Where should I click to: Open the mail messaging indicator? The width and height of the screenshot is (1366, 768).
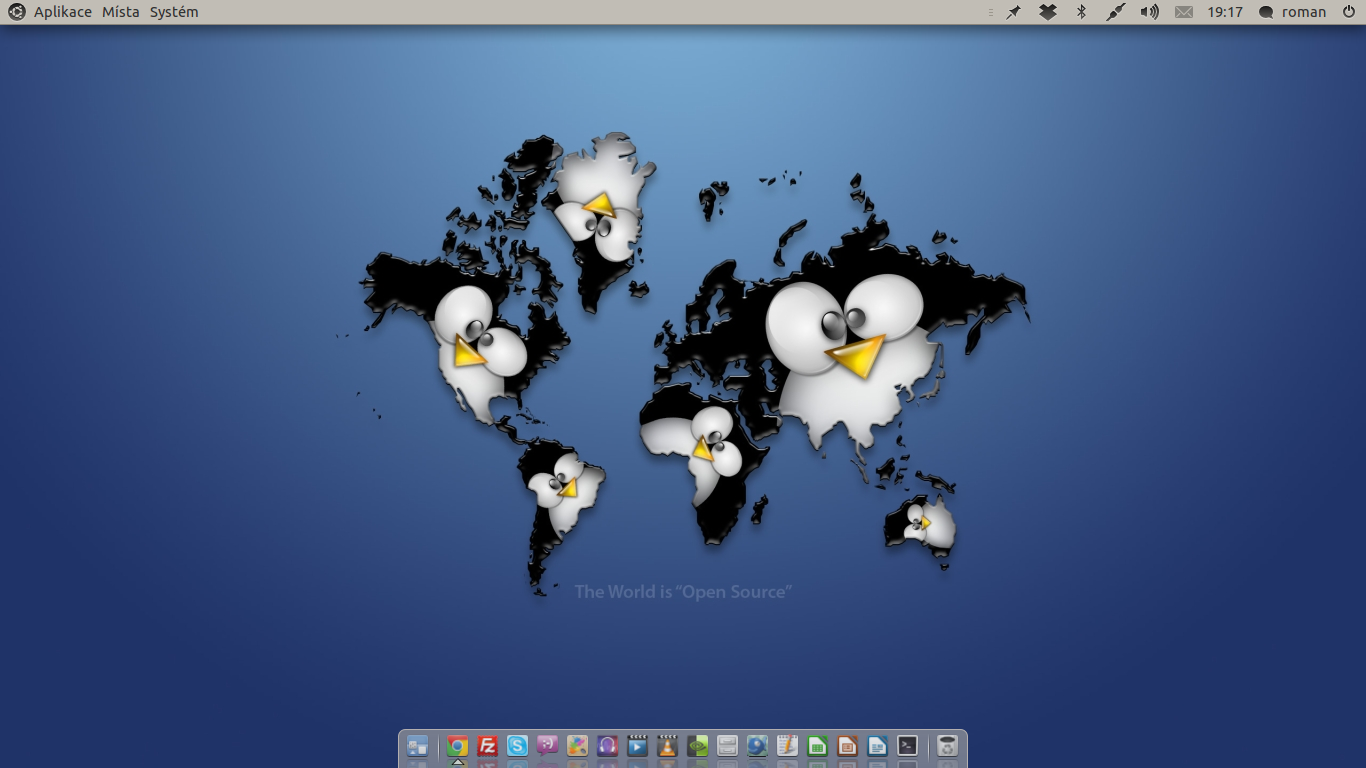(1184, 12)
